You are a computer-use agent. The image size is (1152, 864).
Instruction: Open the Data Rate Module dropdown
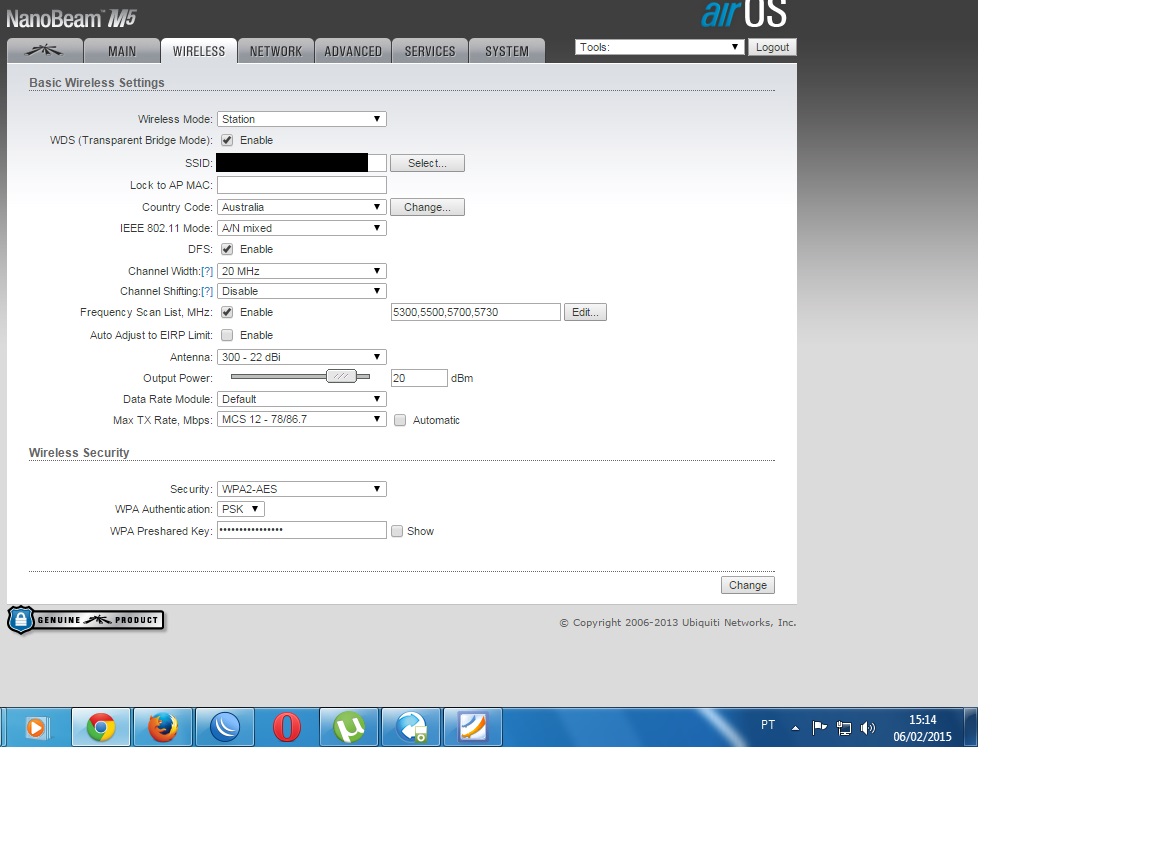(301, 399)
